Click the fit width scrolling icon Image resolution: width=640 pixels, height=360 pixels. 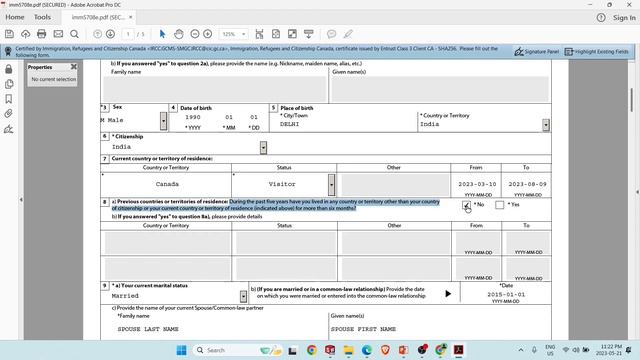(259, 34)
